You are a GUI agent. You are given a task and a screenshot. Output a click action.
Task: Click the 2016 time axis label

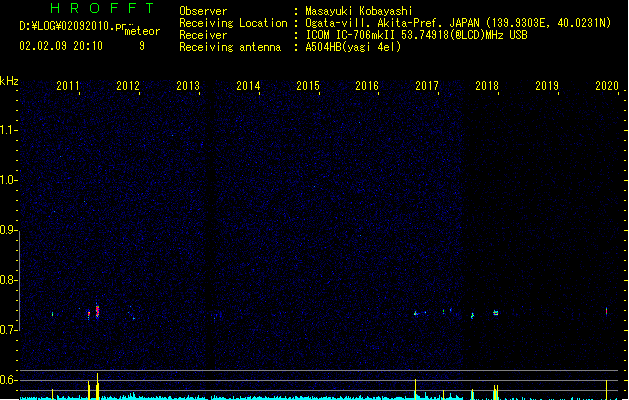tap(367, 86)
